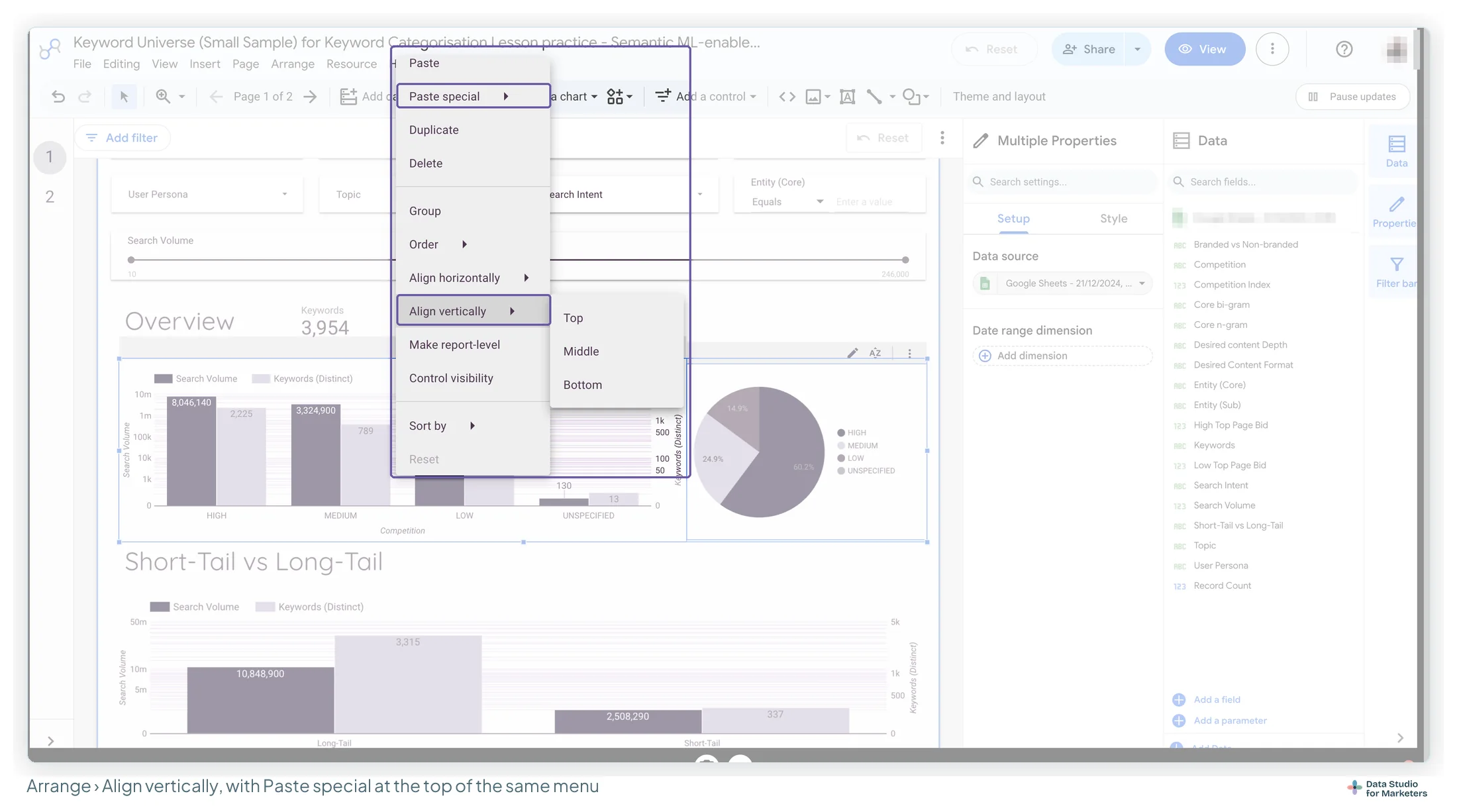Click the Search fields input box

1263,181
